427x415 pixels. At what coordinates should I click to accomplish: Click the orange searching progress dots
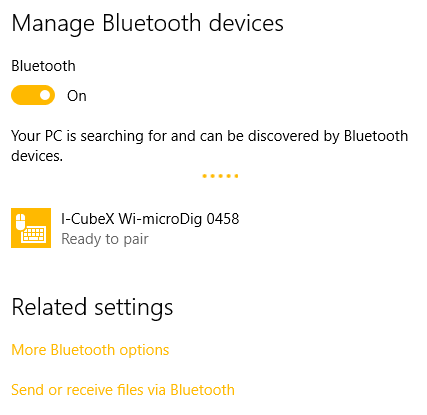(x=220, y=176)
